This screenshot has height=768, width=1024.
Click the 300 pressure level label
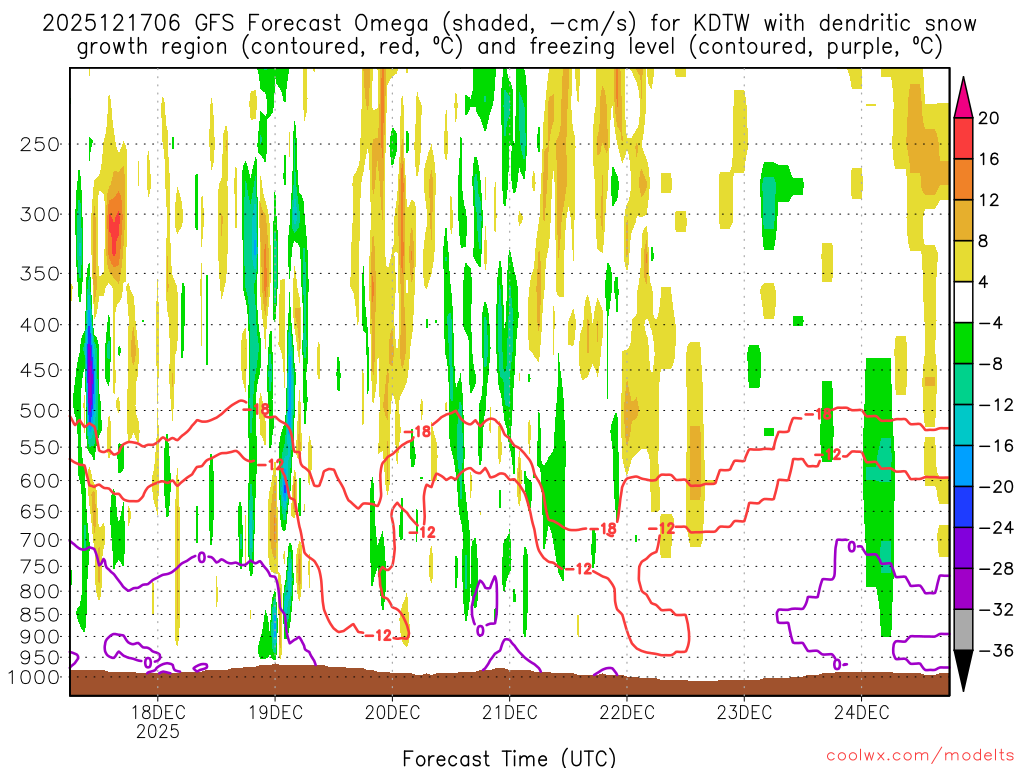click(x=40, y=214)
